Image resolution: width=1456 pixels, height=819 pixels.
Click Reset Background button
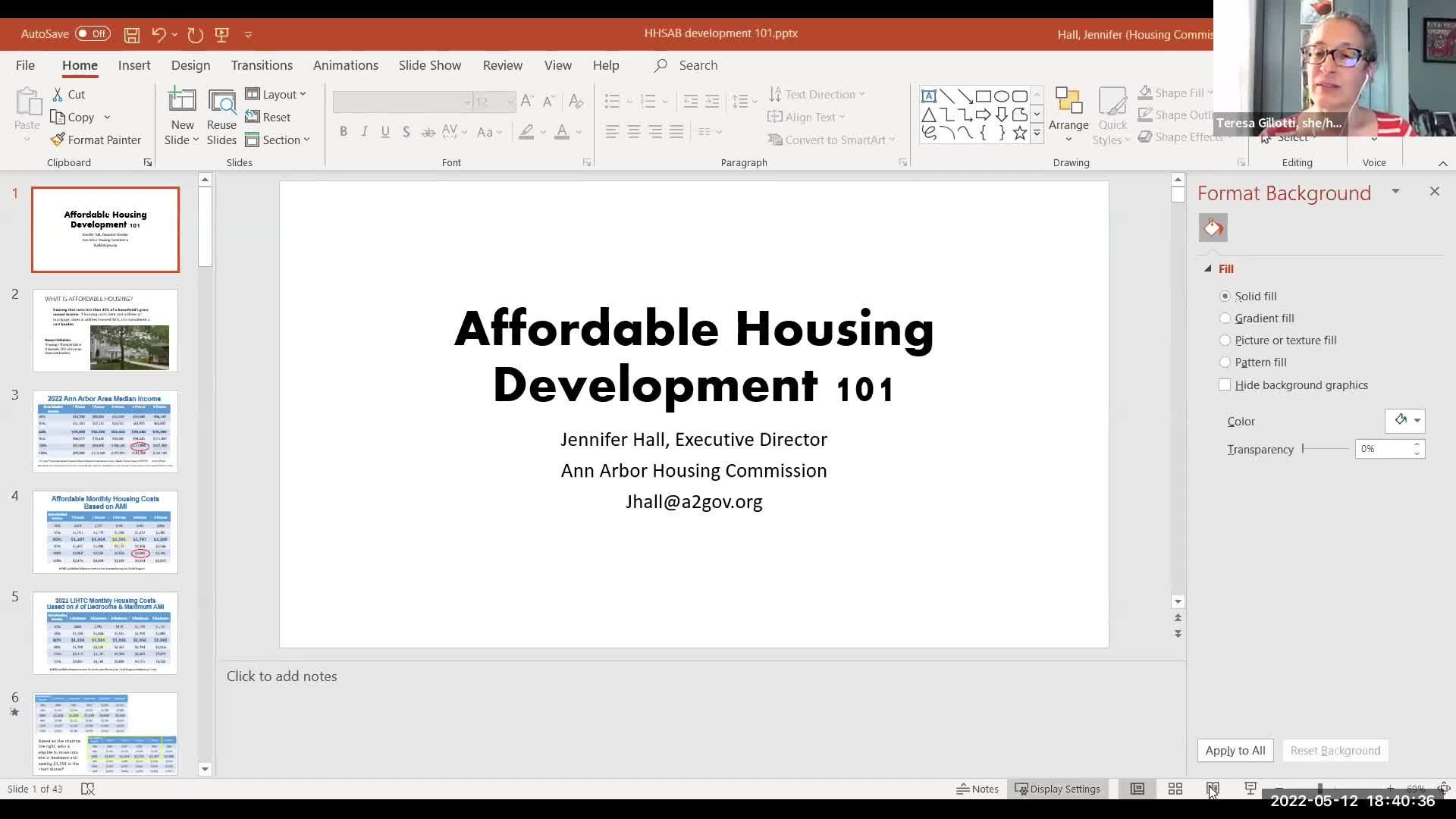[x=1335, y=751]
